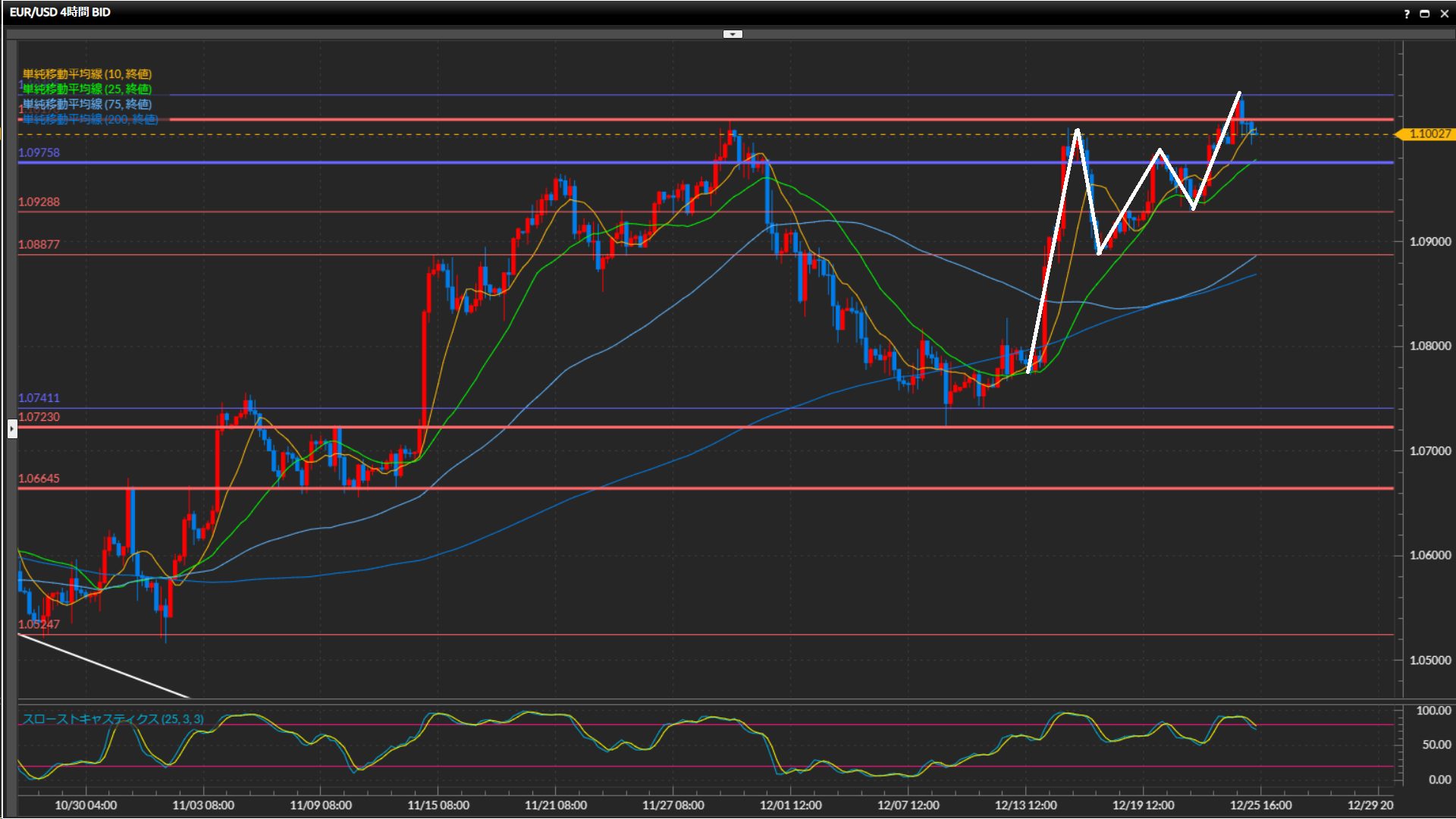
Task: Select the 10-period simple moving average label
Action: coord(87,74)
